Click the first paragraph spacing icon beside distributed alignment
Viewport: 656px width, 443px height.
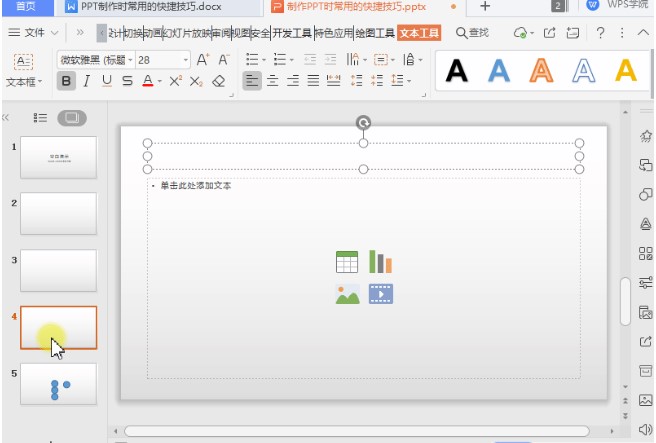(356, 81)
